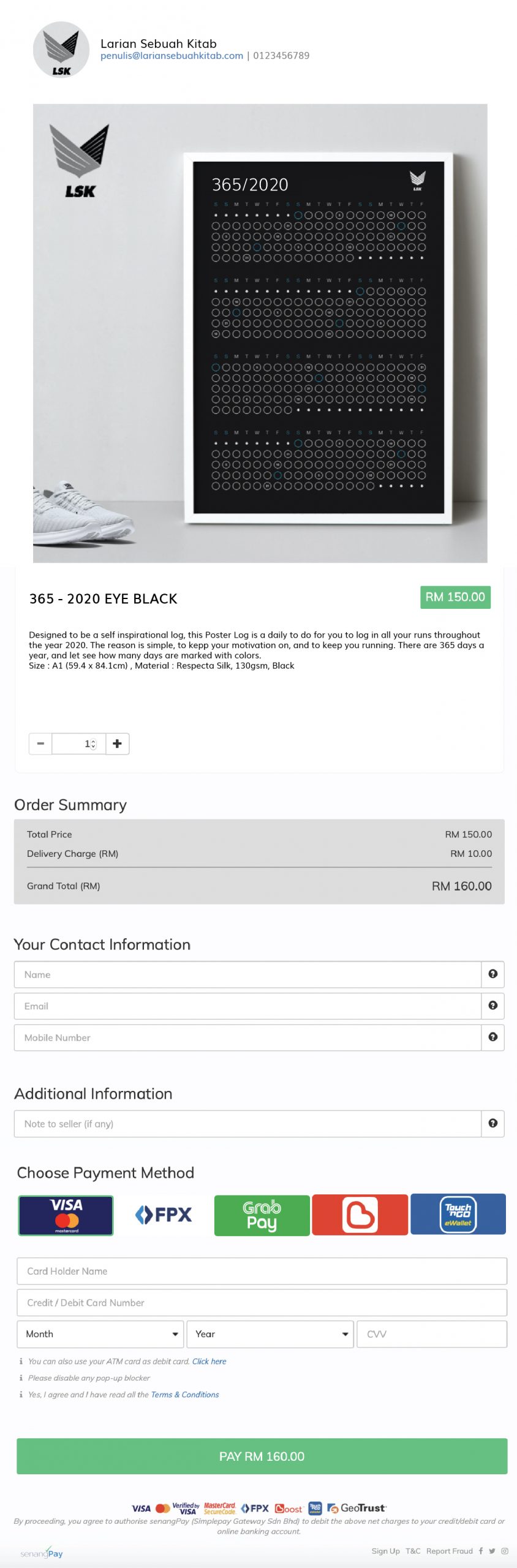Viewport: 517px width, 1568px height.
Task: Select FPX payment method
Action: point(164,1215)
